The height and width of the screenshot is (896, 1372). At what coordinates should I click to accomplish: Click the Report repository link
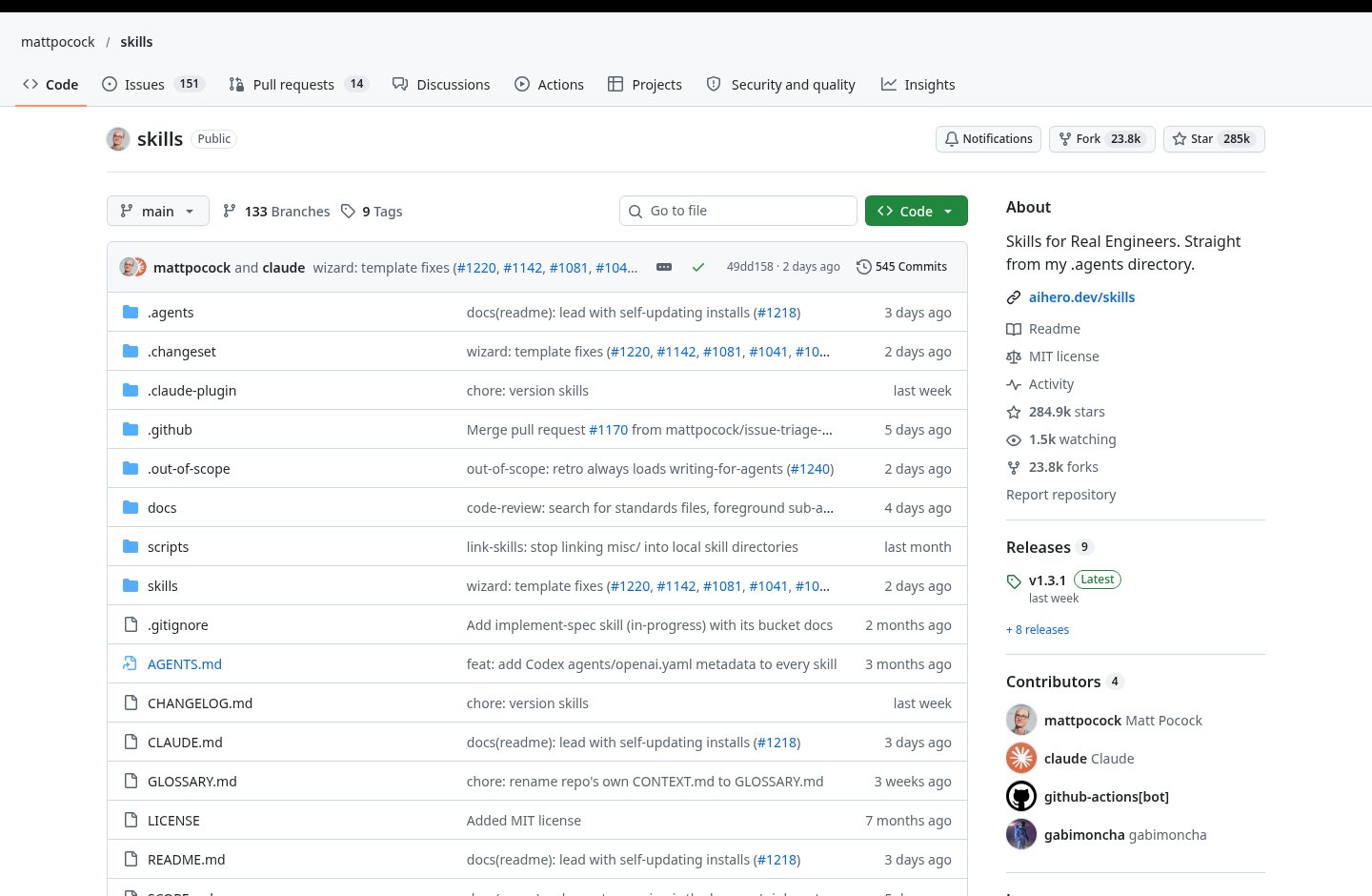[1060, 495]
